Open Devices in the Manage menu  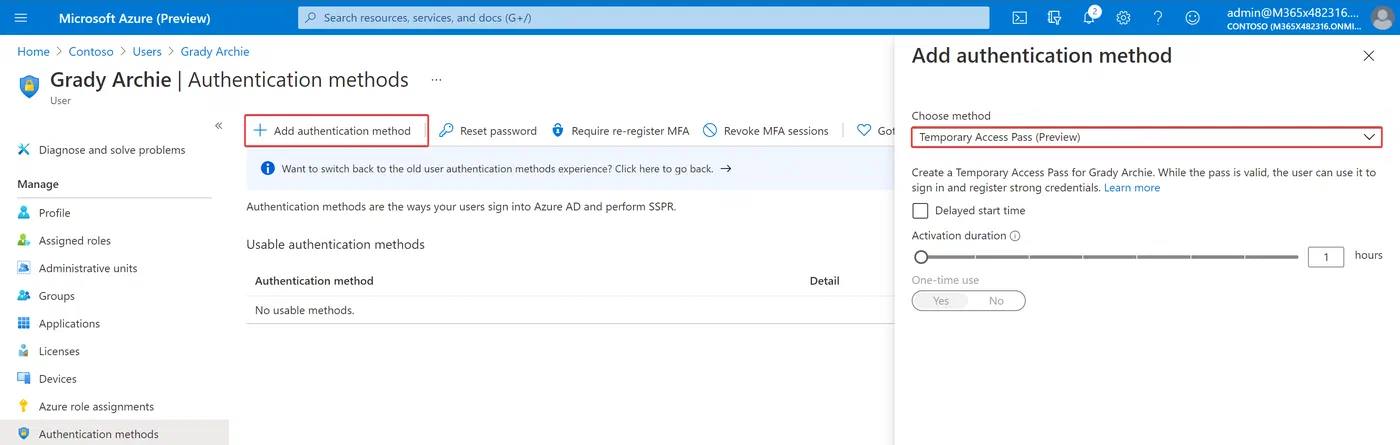pos(58,379)
